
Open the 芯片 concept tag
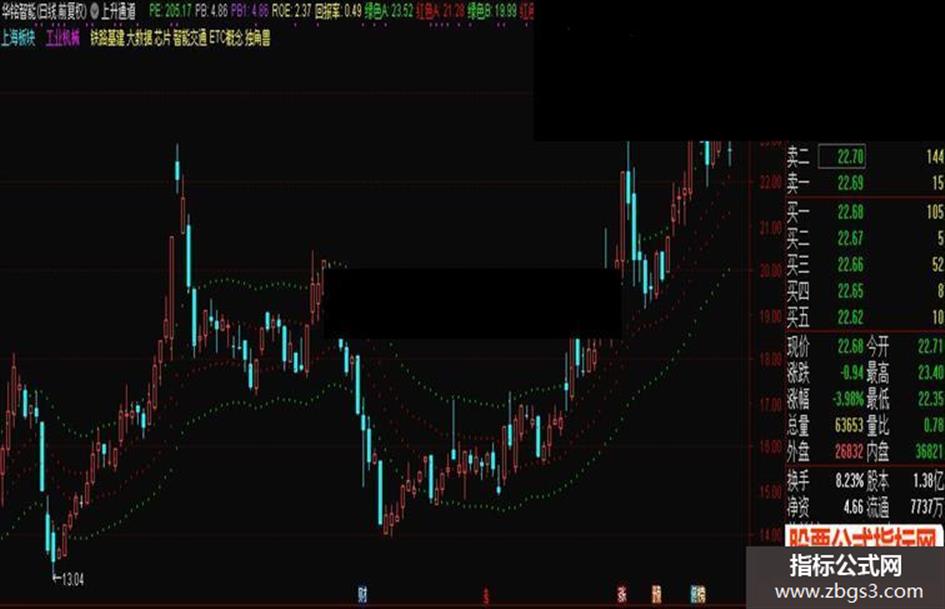point(163,38)
